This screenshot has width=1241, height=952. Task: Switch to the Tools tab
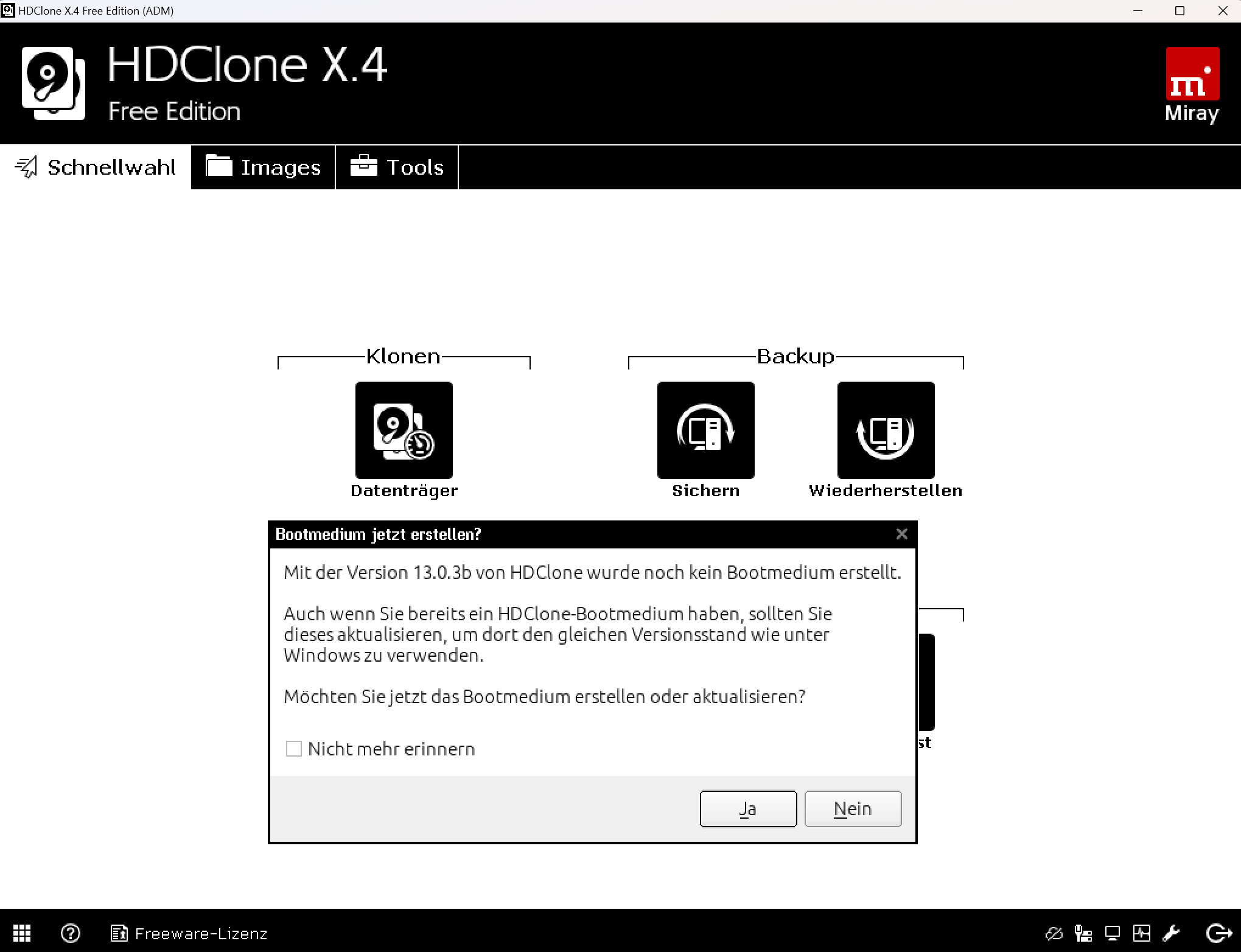(397, 167)
